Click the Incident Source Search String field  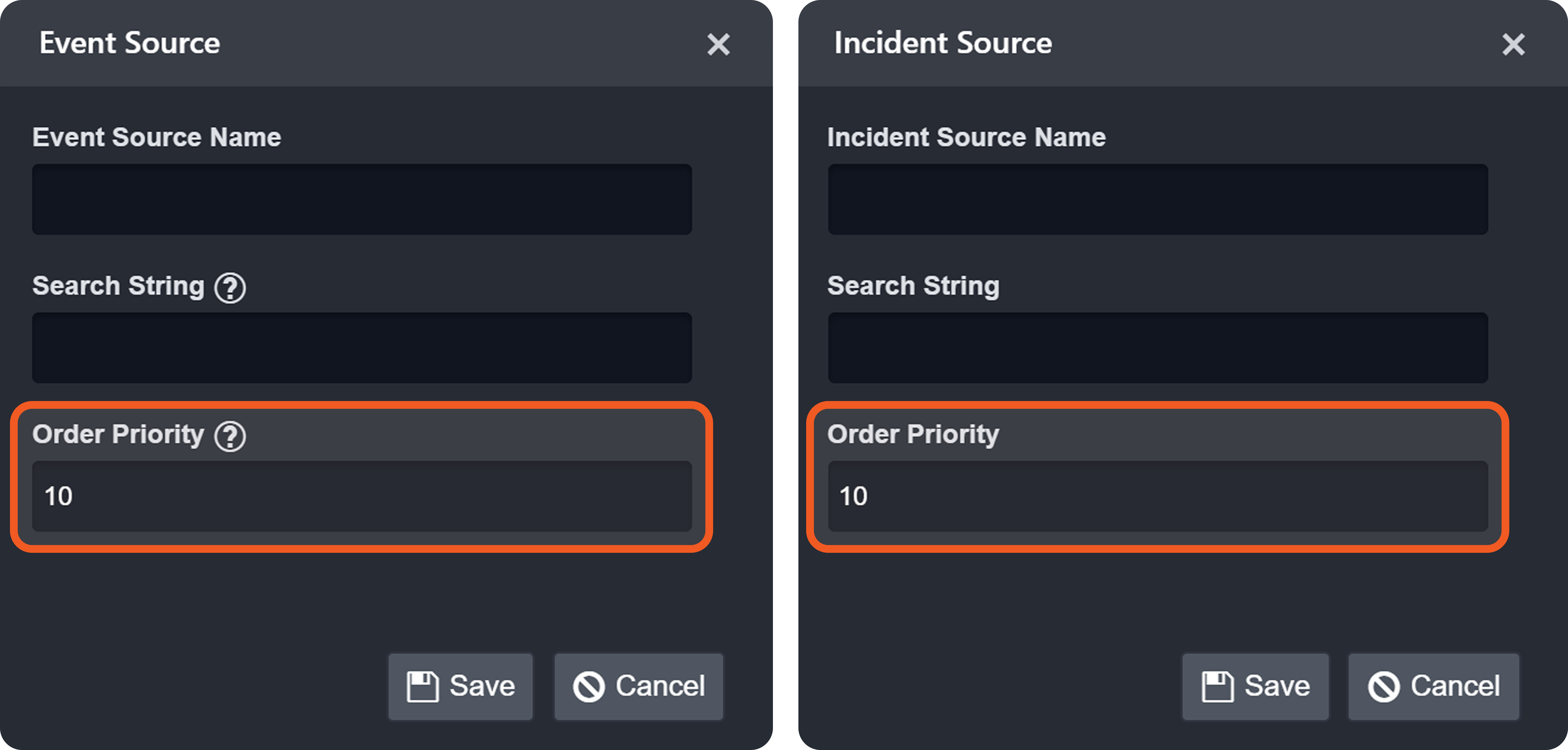1157,348
